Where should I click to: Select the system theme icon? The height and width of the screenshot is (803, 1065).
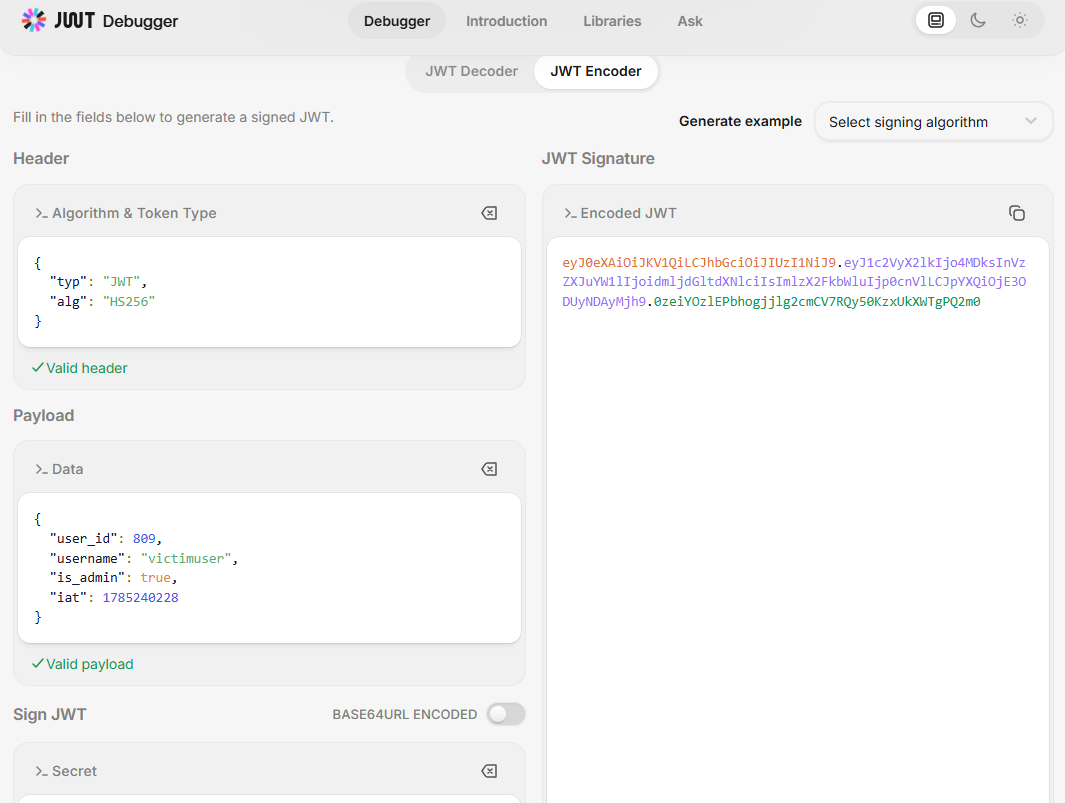[x=936, y=20]
